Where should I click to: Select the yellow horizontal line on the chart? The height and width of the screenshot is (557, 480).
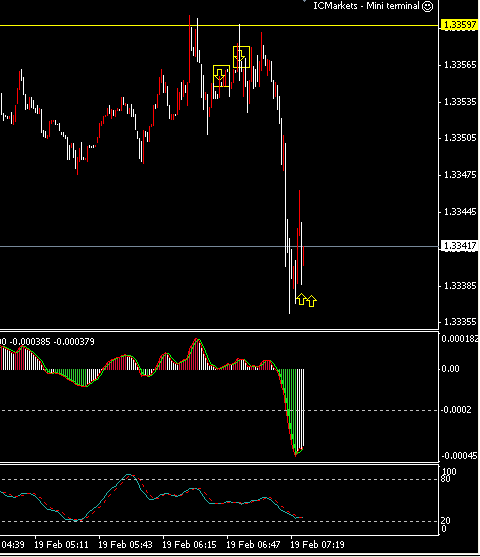[219, 26]
